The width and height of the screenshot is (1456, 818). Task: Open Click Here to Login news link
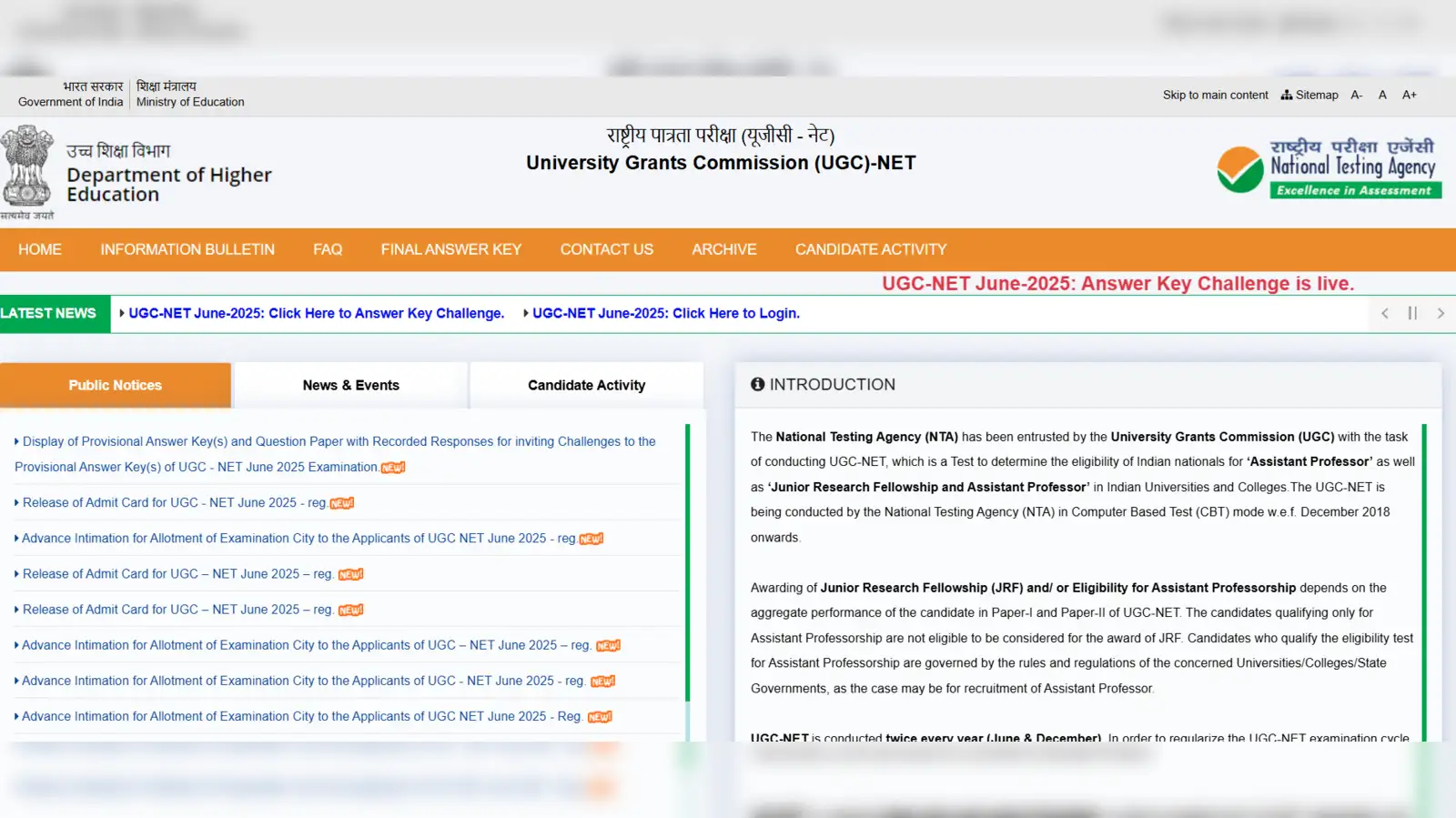coord(666,313)
